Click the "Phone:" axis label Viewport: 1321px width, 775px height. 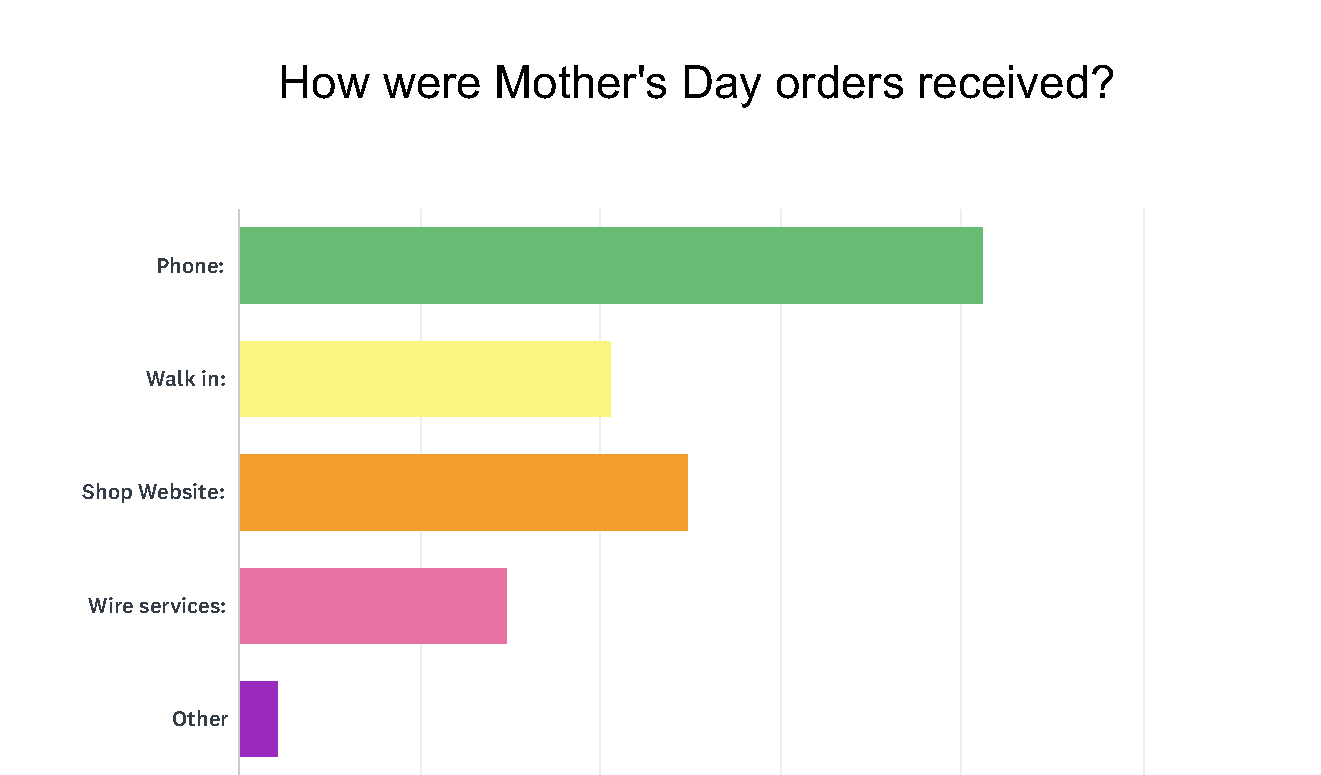point(190,266)
